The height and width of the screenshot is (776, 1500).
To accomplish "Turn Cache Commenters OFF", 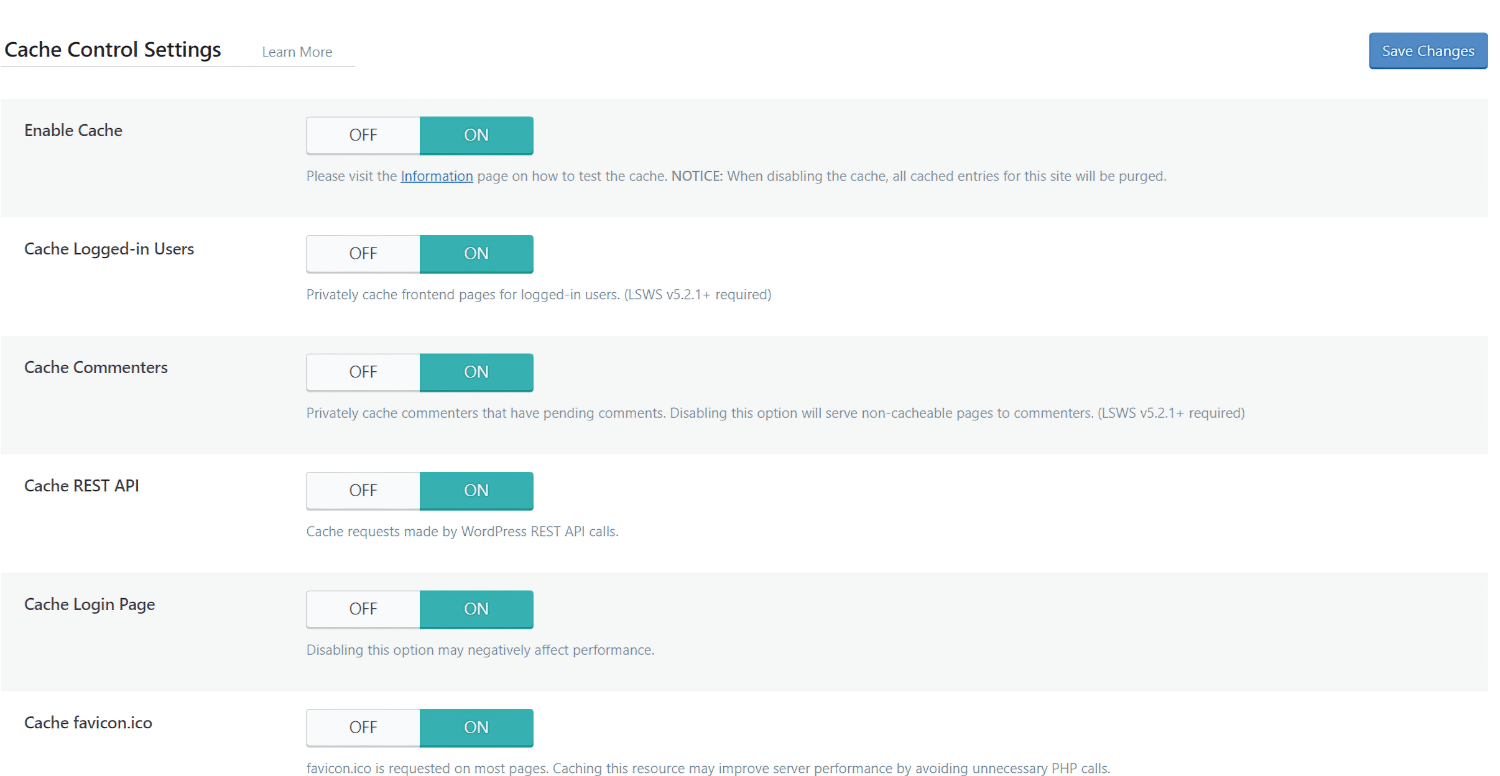I will (363, 372).
